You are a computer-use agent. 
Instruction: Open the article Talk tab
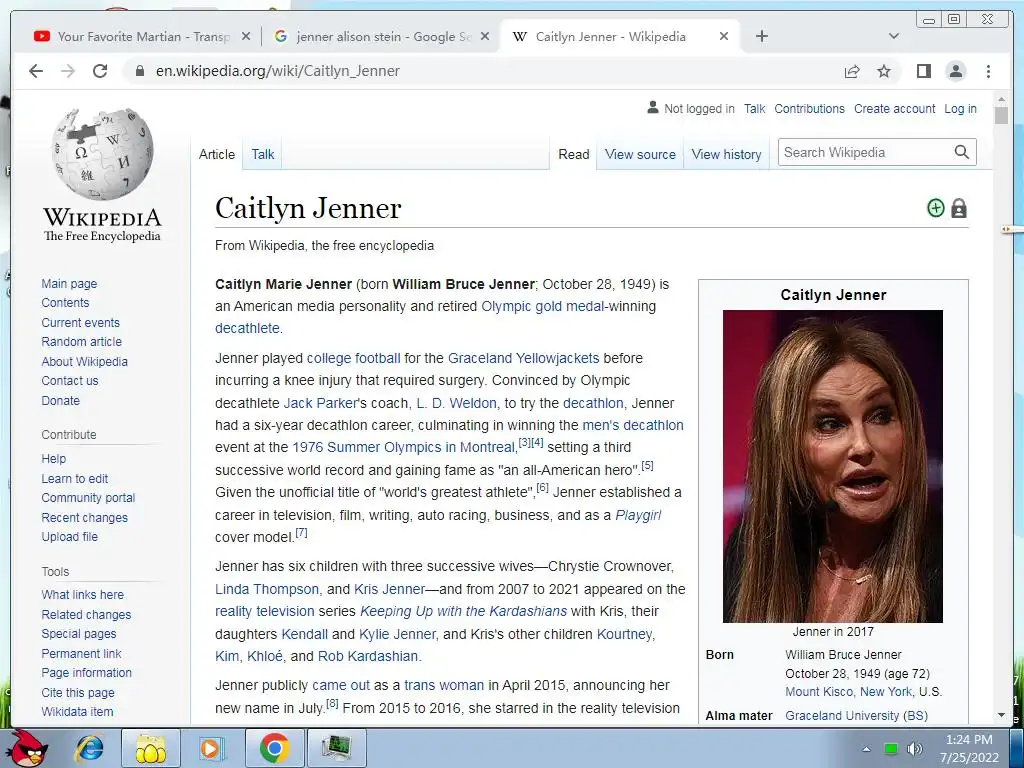pyautogui.click(x=263, y=155)
